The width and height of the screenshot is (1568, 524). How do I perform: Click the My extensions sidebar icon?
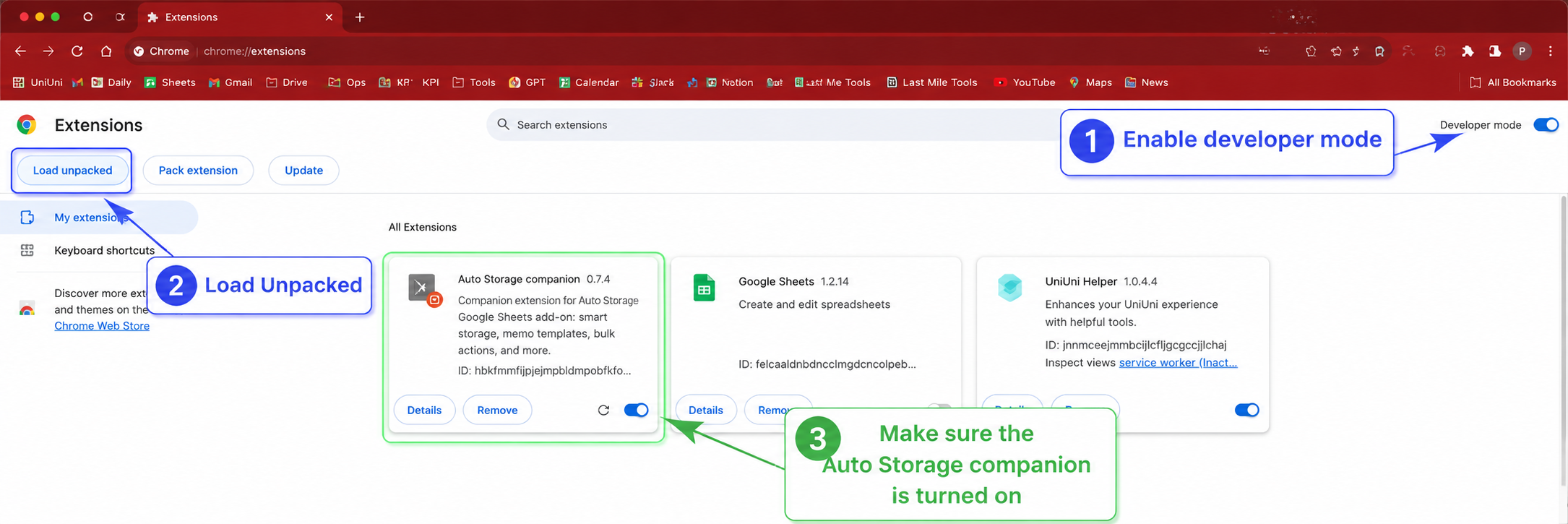pos(27,218)
